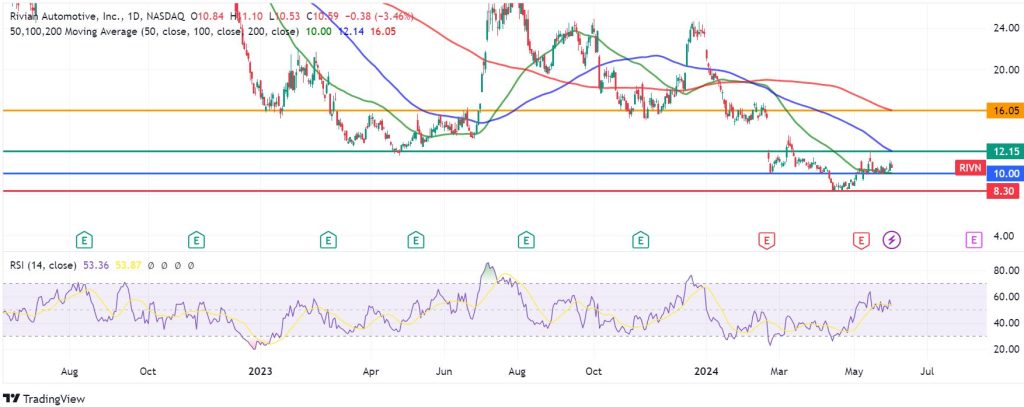
Task: Click the green 12.15 price level label
Action: [1000, 151]
